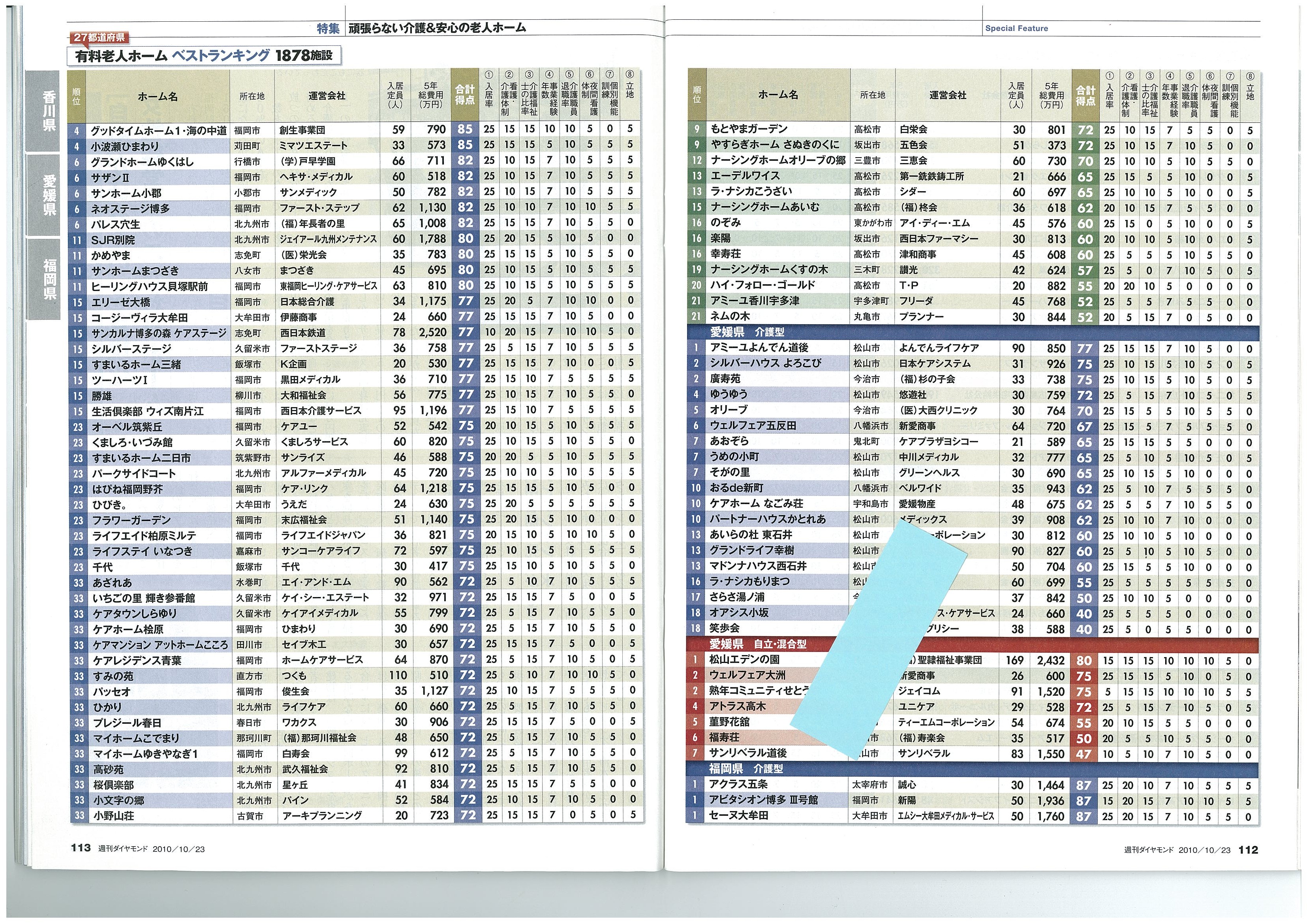Viewport: 1307px width, 924px height.
Task: Click the ウェルフェア五反田 row name
Action: coord(753,425)
